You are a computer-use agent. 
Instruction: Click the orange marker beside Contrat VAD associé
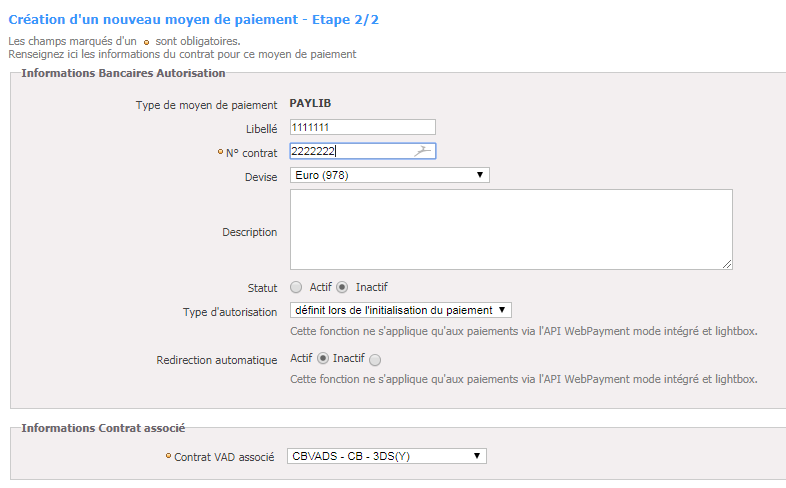168,455
